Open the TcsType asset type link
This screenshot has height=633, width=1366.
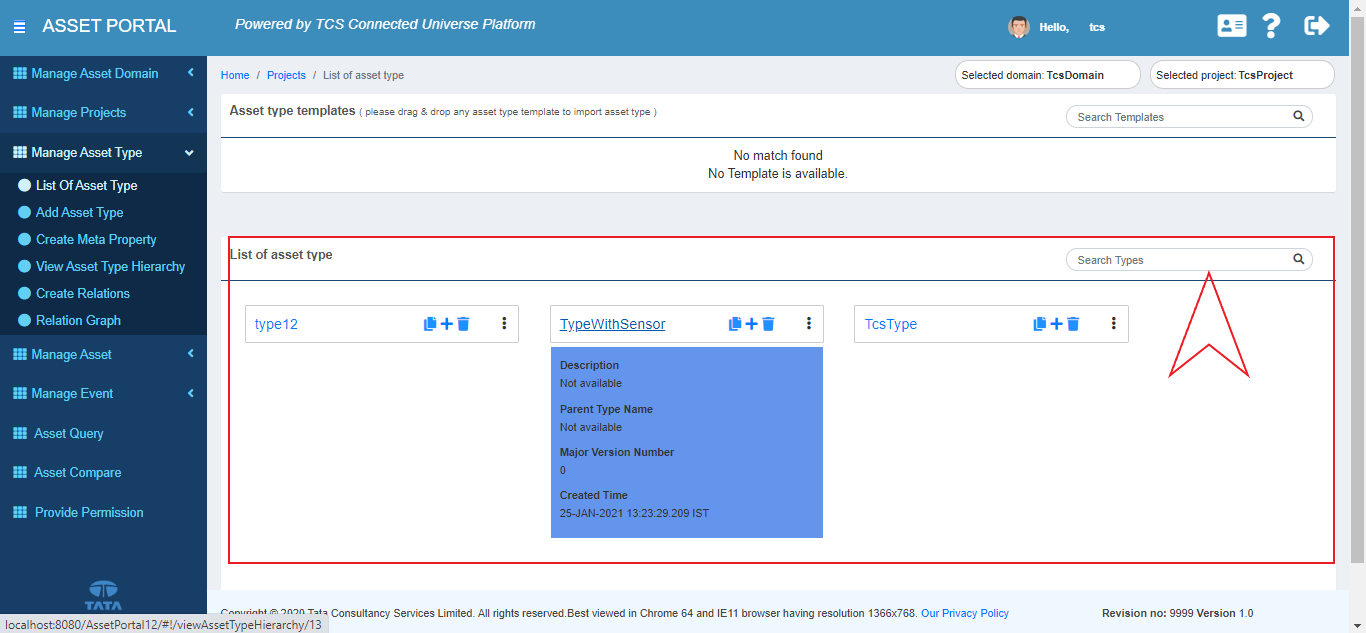(x=891, y=324)
